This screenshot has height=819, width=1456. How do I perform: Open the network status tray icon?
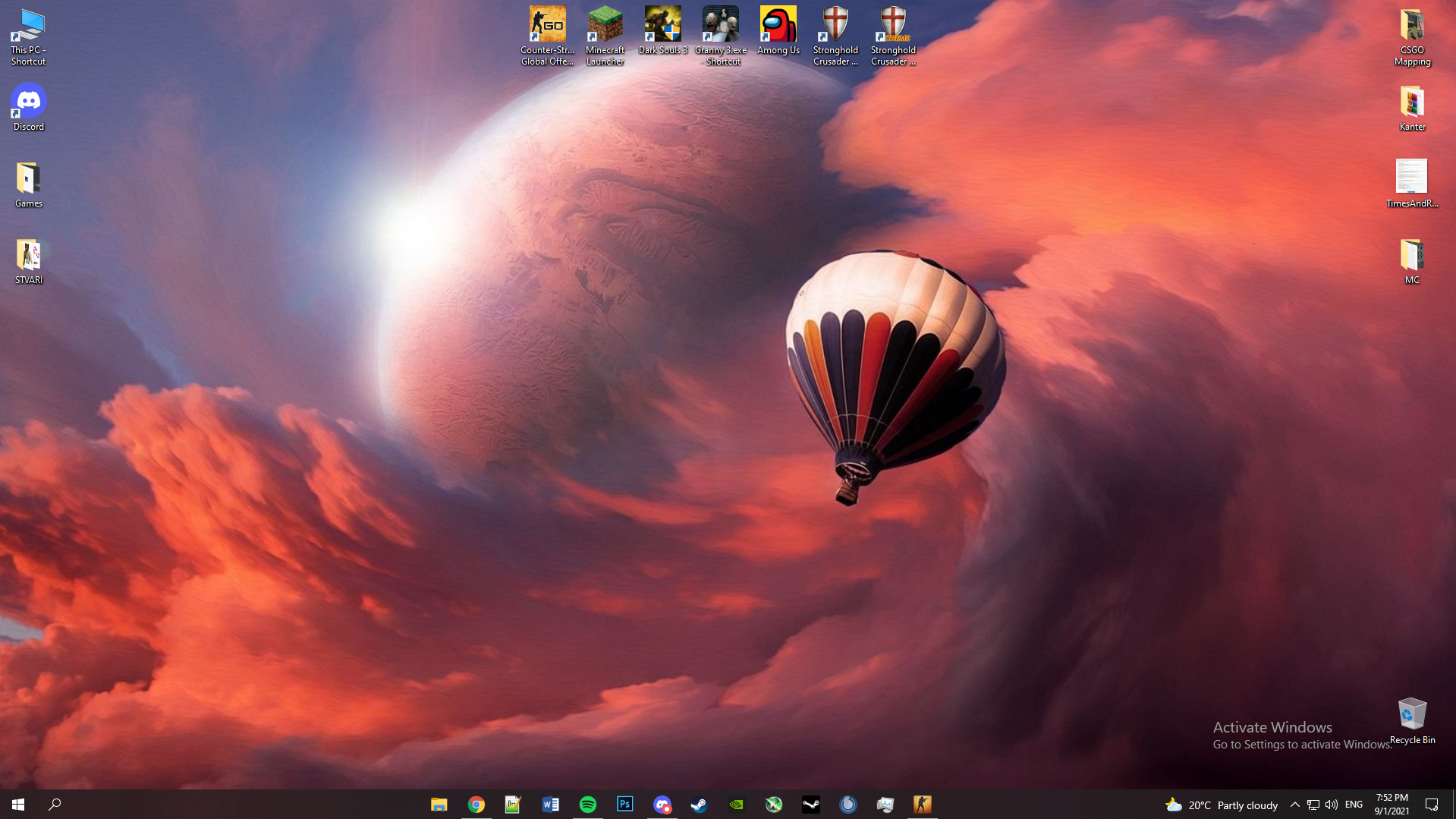point(1313,805)
